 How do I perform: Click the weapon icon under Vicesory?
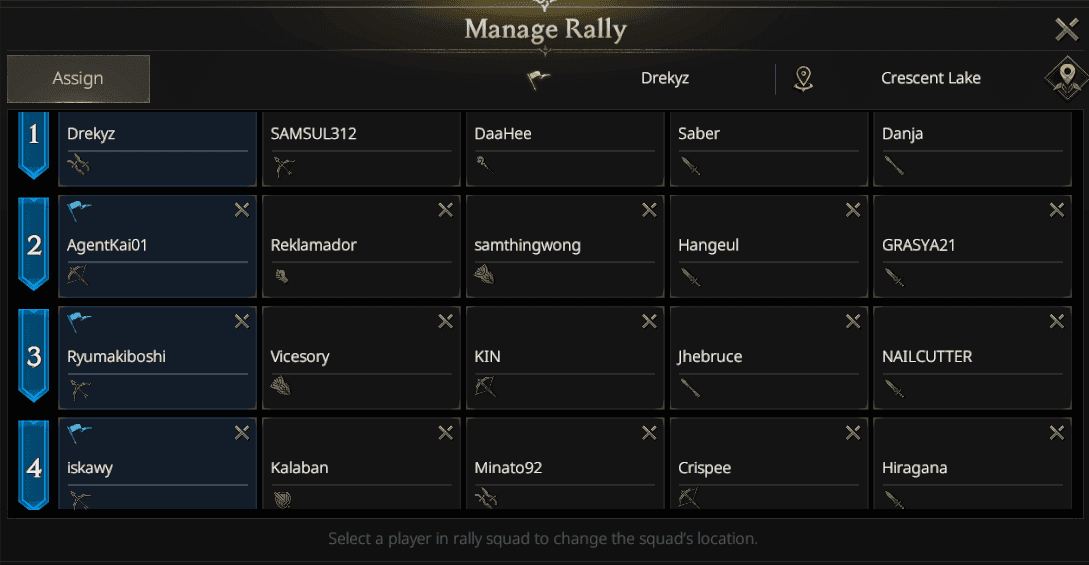[281, 387]
